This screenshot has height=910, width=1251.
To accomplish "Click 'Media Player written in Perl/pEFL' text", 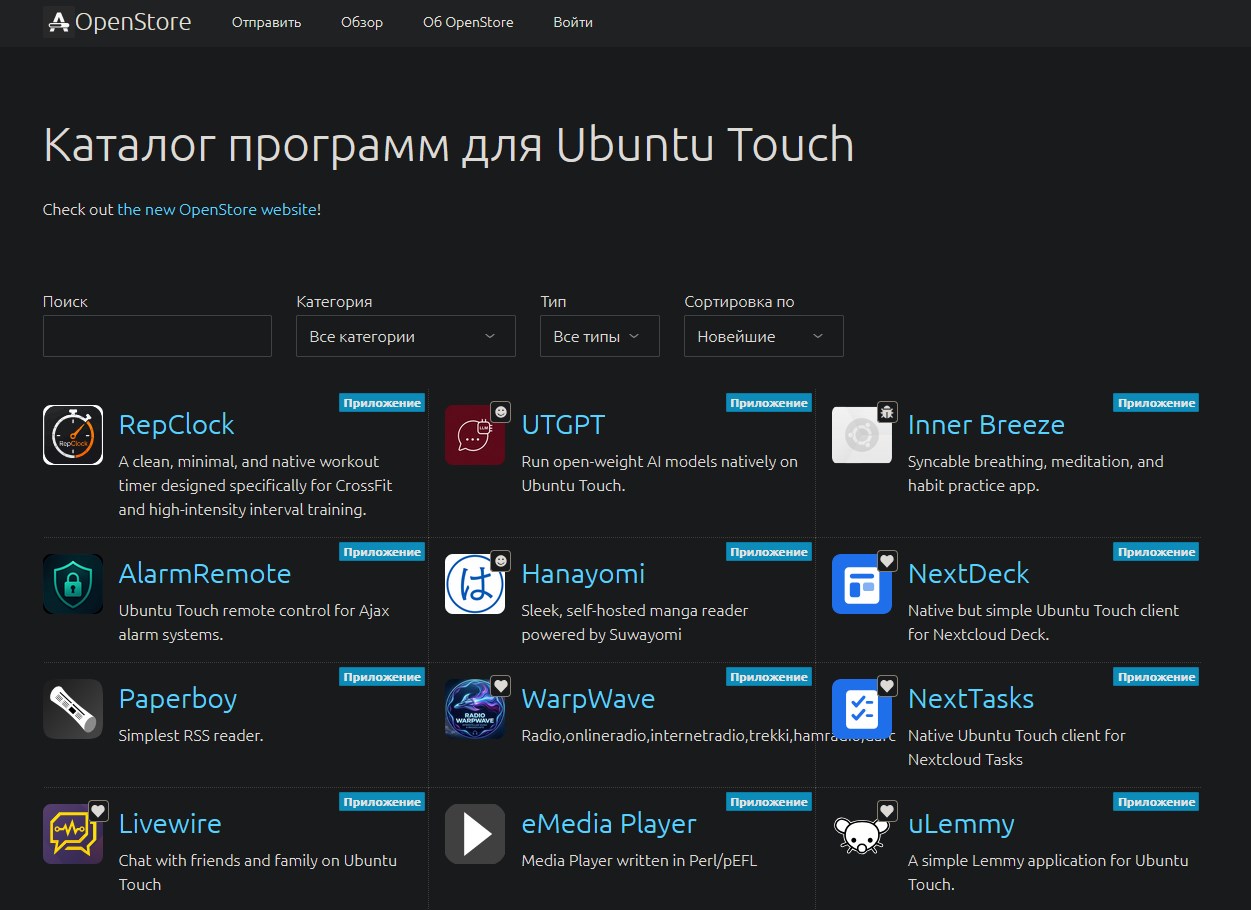I will tap(639, 860).
